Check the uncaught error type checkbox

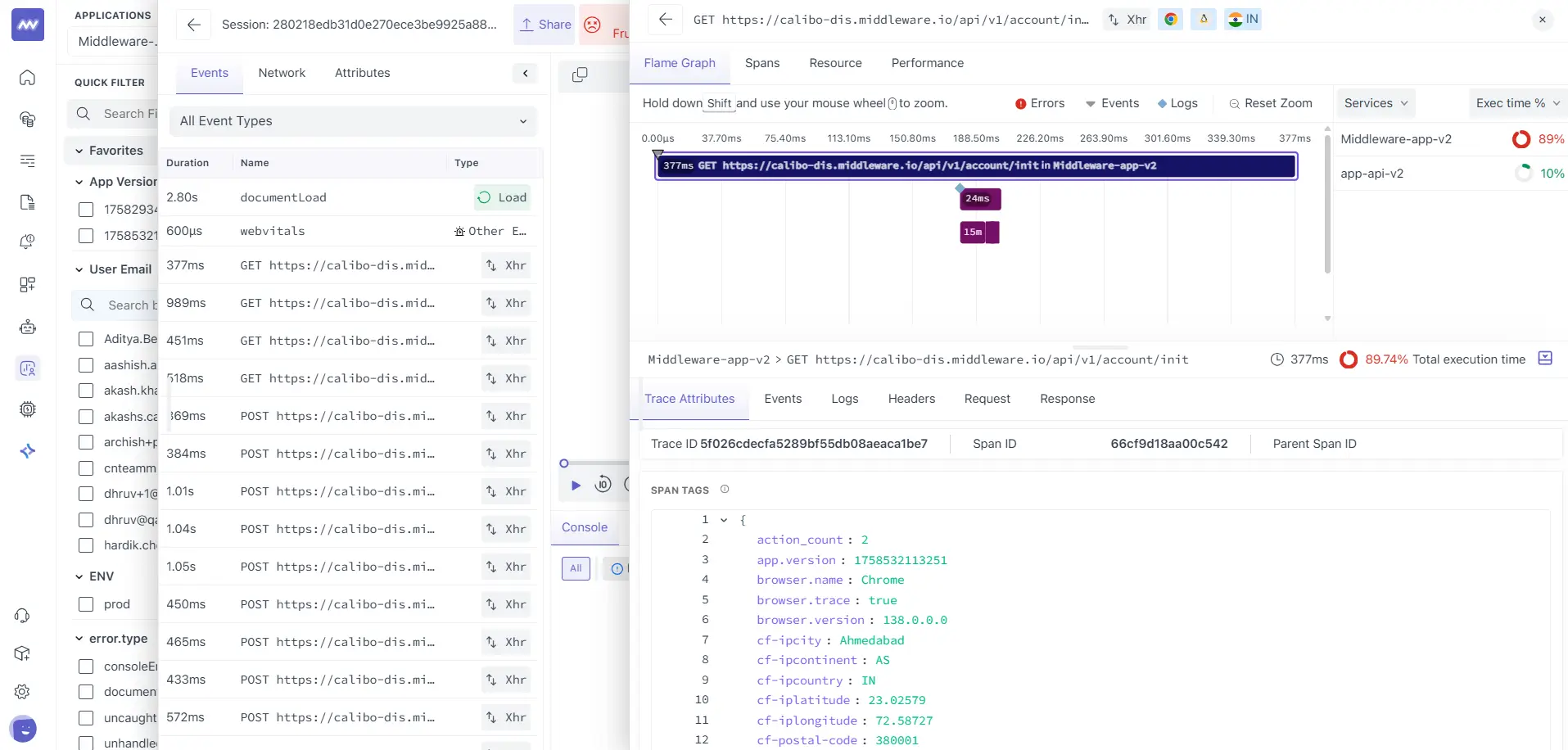pos(85,717)
